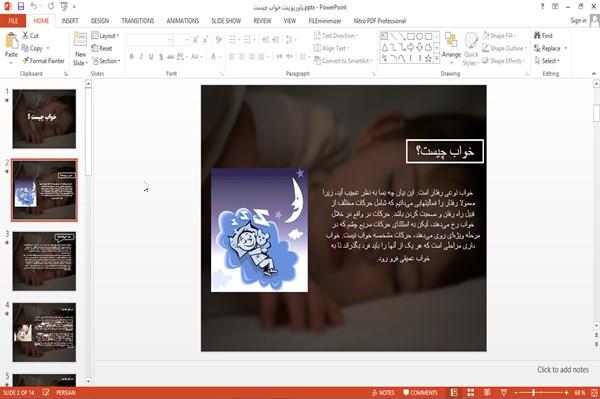Click Copy in Clipboard group
The height and width of the screenshot is (399, 600).
click(x=33, y=48)
